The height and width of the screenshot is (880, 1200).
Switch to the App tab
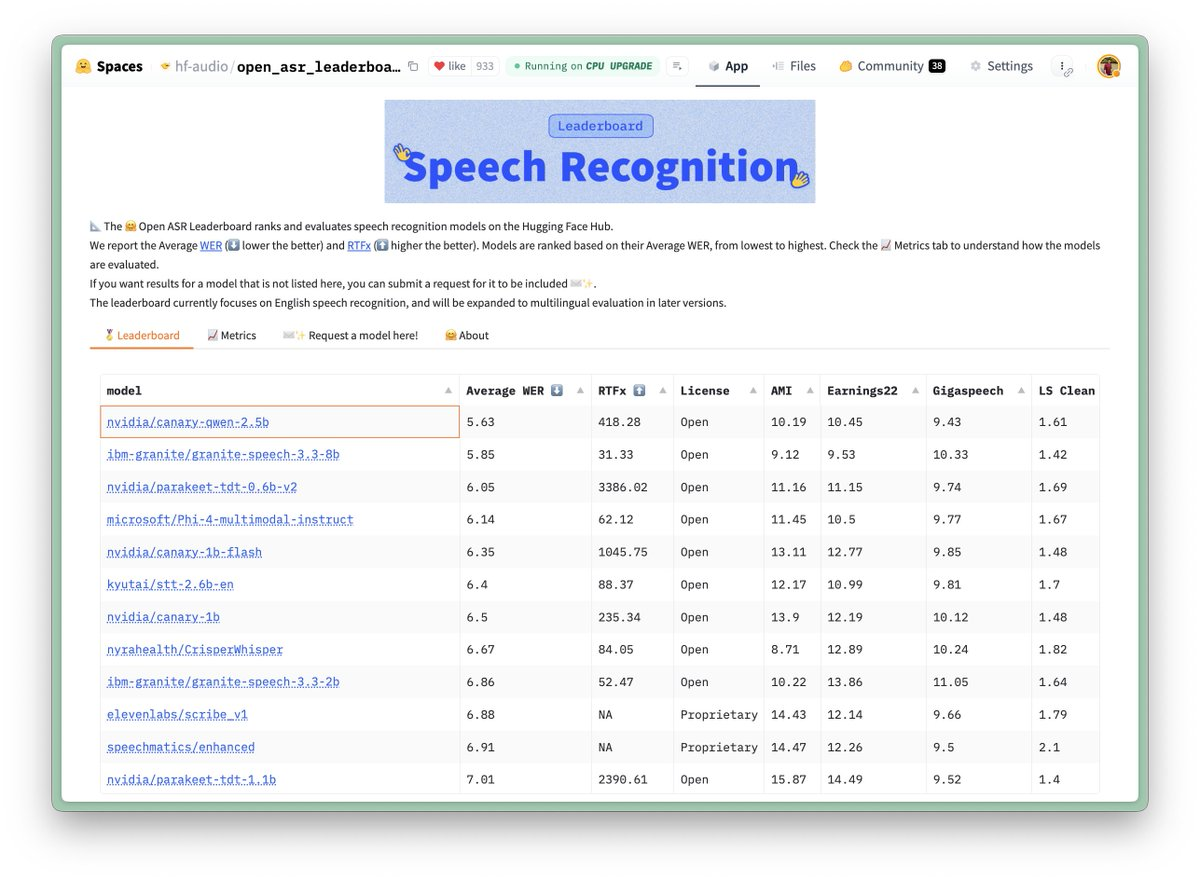coord(728,67)
